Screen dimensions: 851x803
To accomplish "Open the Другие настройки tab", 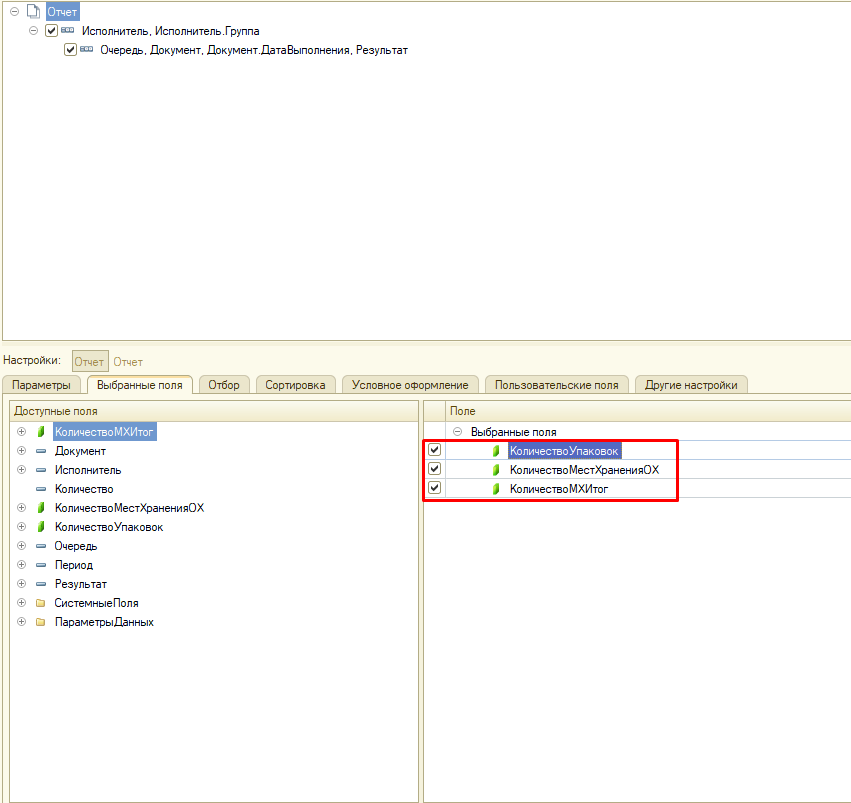I will point(691,385).
